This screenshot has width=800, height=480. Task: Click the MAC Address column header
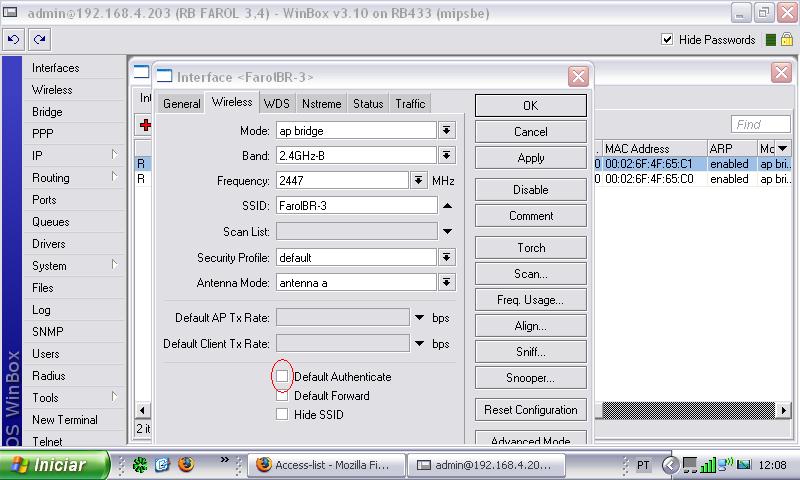pos(655,148)
